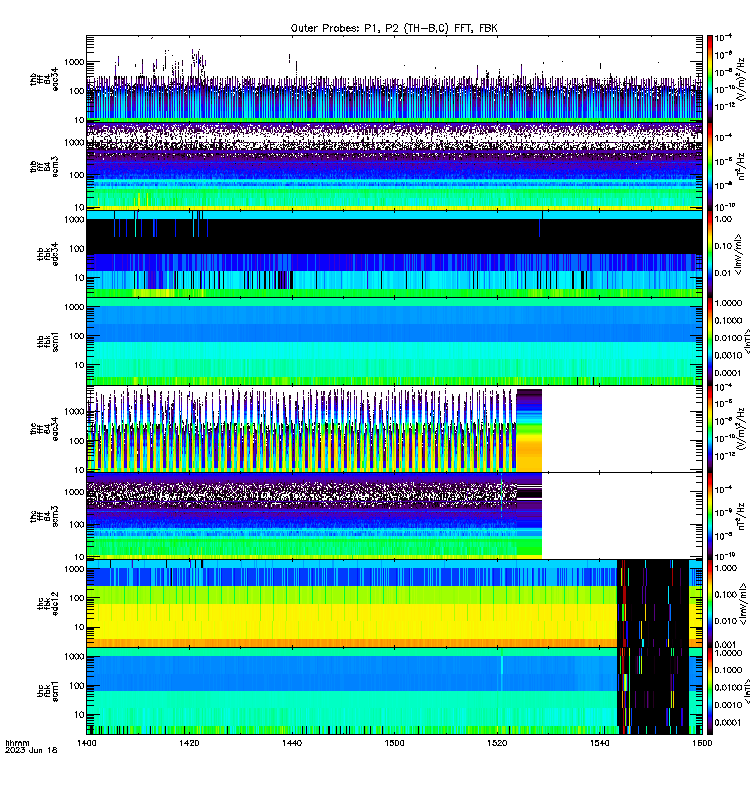The image size is (750, 800).
Task: Click the '100' y-axis tick of the thc fbk edc12 panel
Action: (77, 598)
